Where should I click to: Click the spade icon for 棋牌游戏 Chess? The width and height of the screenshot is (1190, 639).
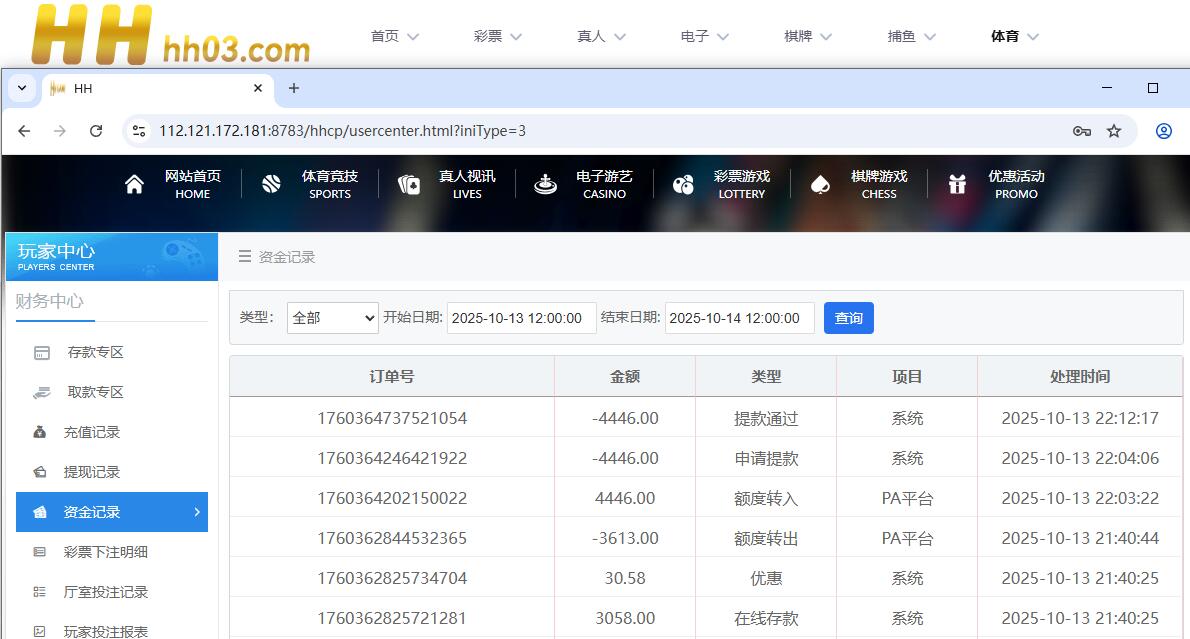pyautogui.click(x=820, y=185)
